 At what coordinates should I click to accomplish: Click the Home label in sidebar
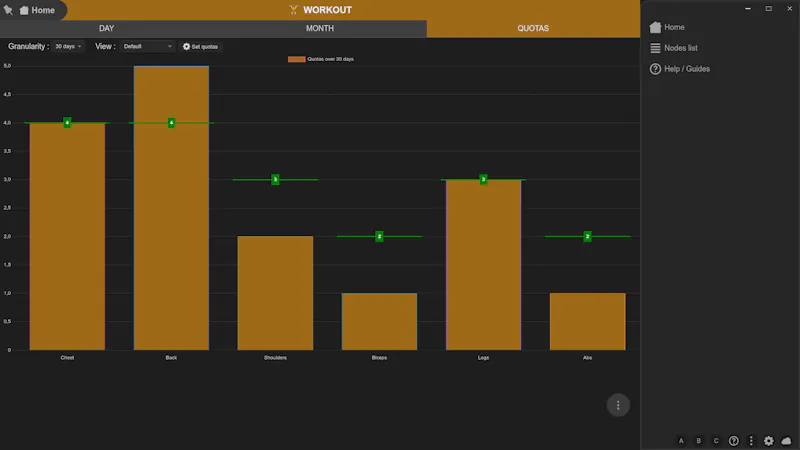click(674, 28)
